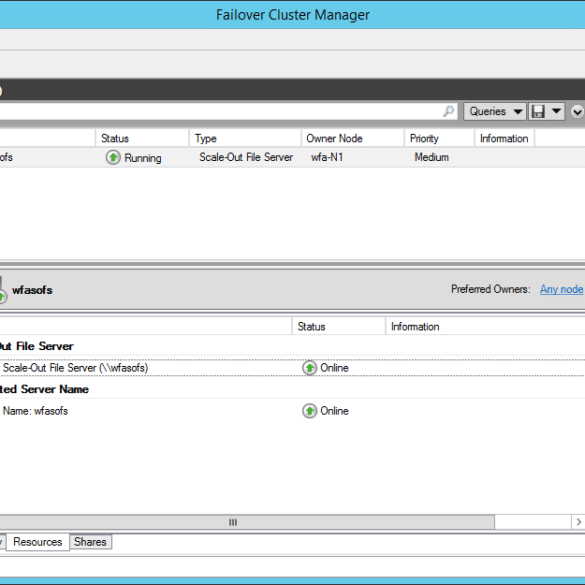Screen dimensions: 585x585
Task: Open the Any node preferred owners link
Action: [x=561, y=289]
